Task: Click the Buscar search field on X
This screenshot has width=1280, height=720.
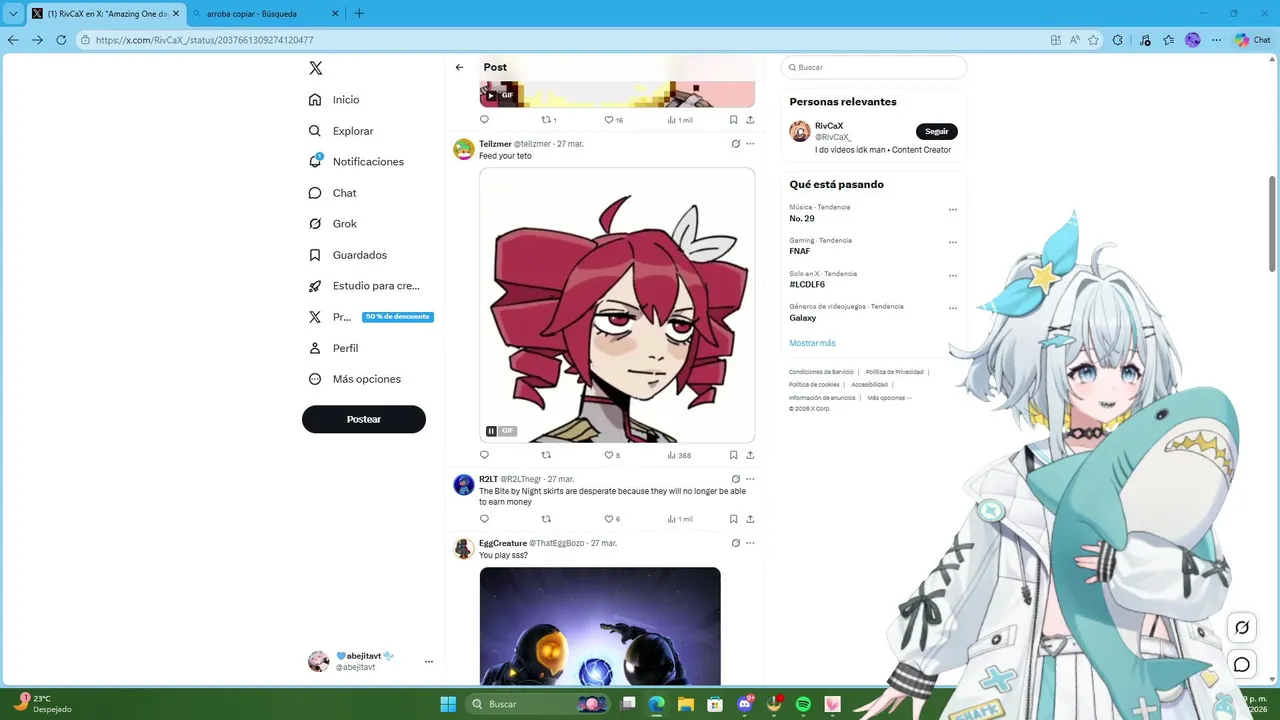Action: click(874, 67)
